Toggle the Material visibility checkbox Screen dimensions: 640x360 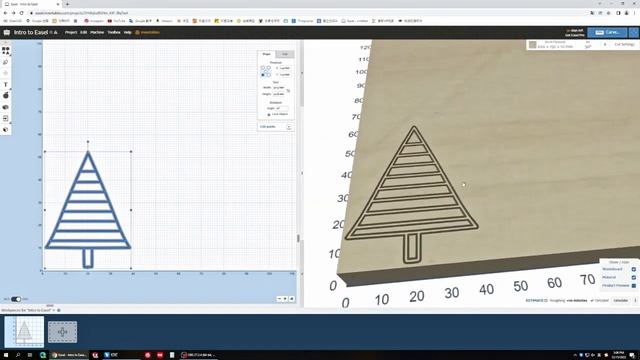click(633, 278)
